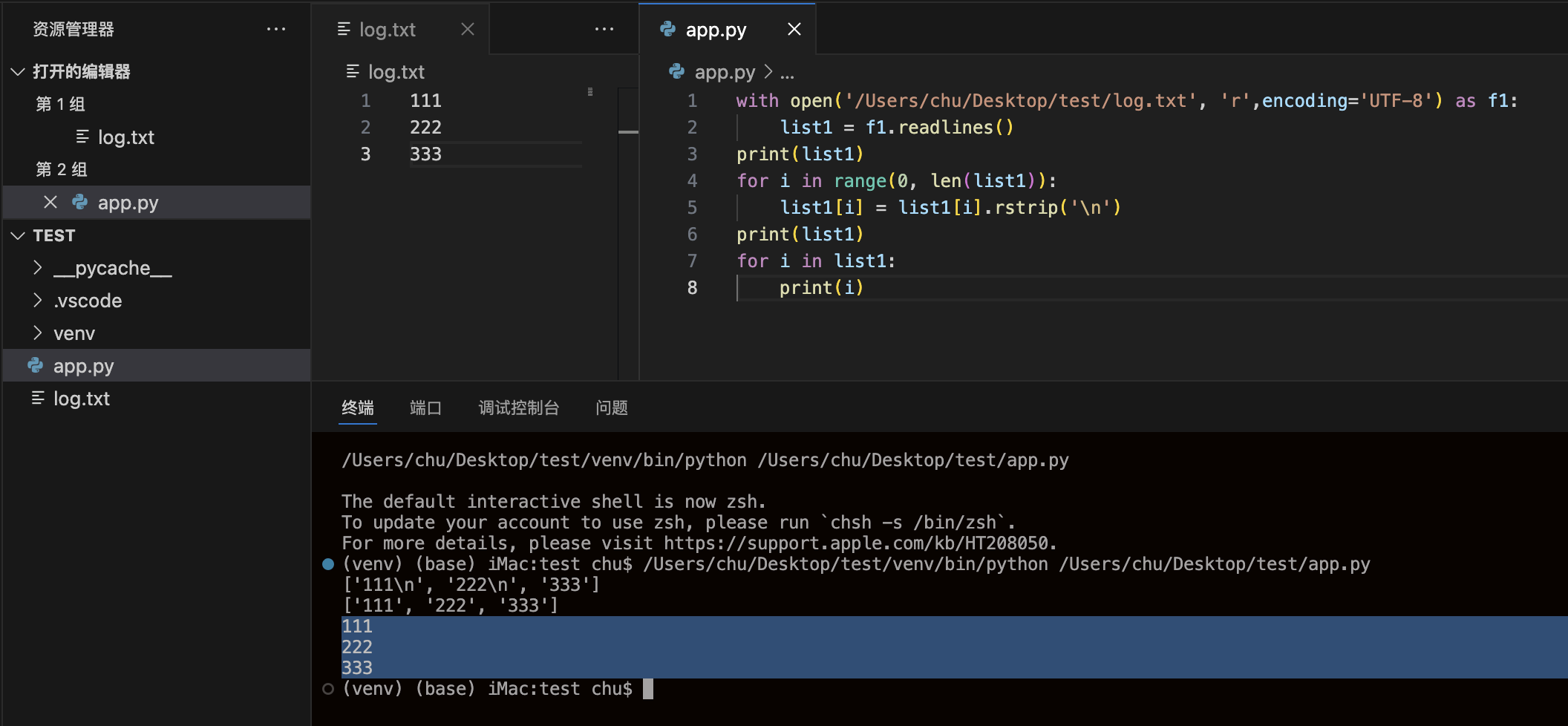Collapse the open editors section
The width and height of the screenshot is (1568, 726).
click(x=19, y=72)
